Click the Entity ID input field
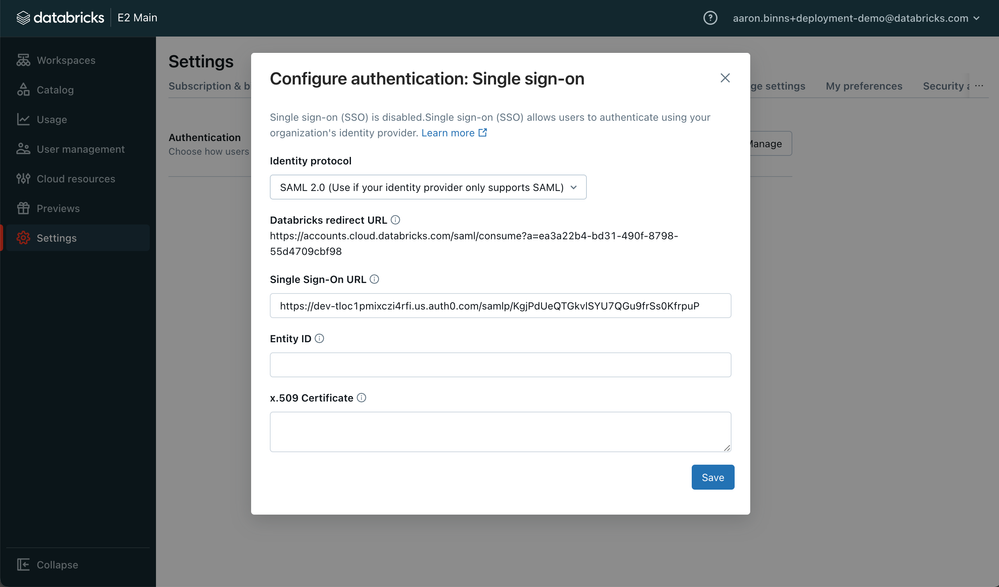 click(500, 365)
